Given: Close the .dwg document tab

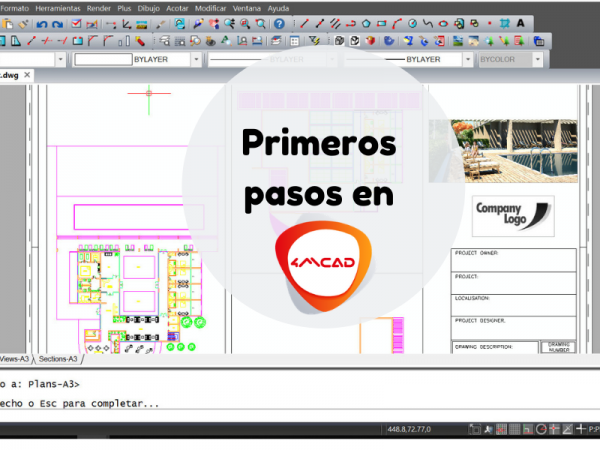Looking at the screenshot, I should 27,75.
